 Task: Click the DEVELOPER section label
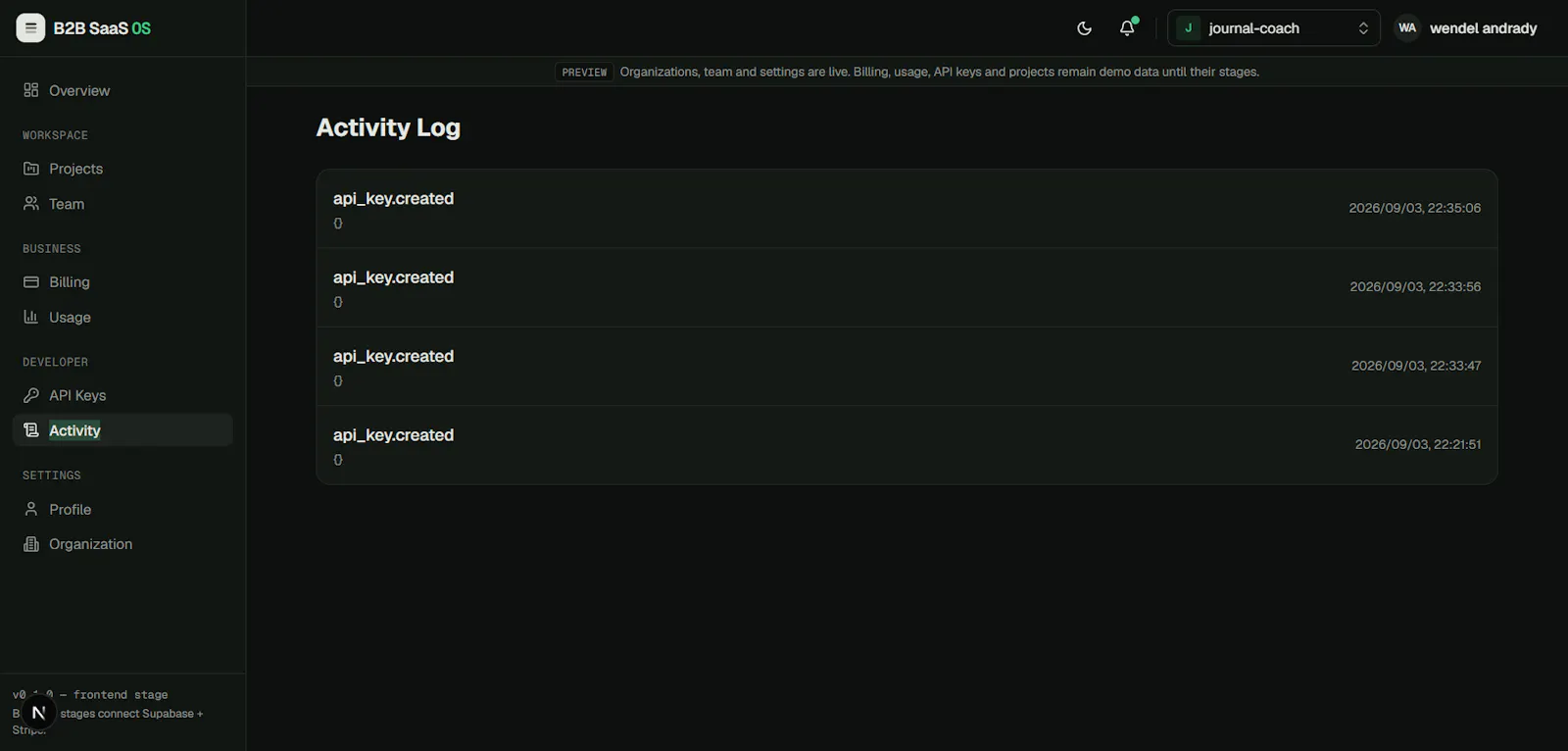click(55, 362)
